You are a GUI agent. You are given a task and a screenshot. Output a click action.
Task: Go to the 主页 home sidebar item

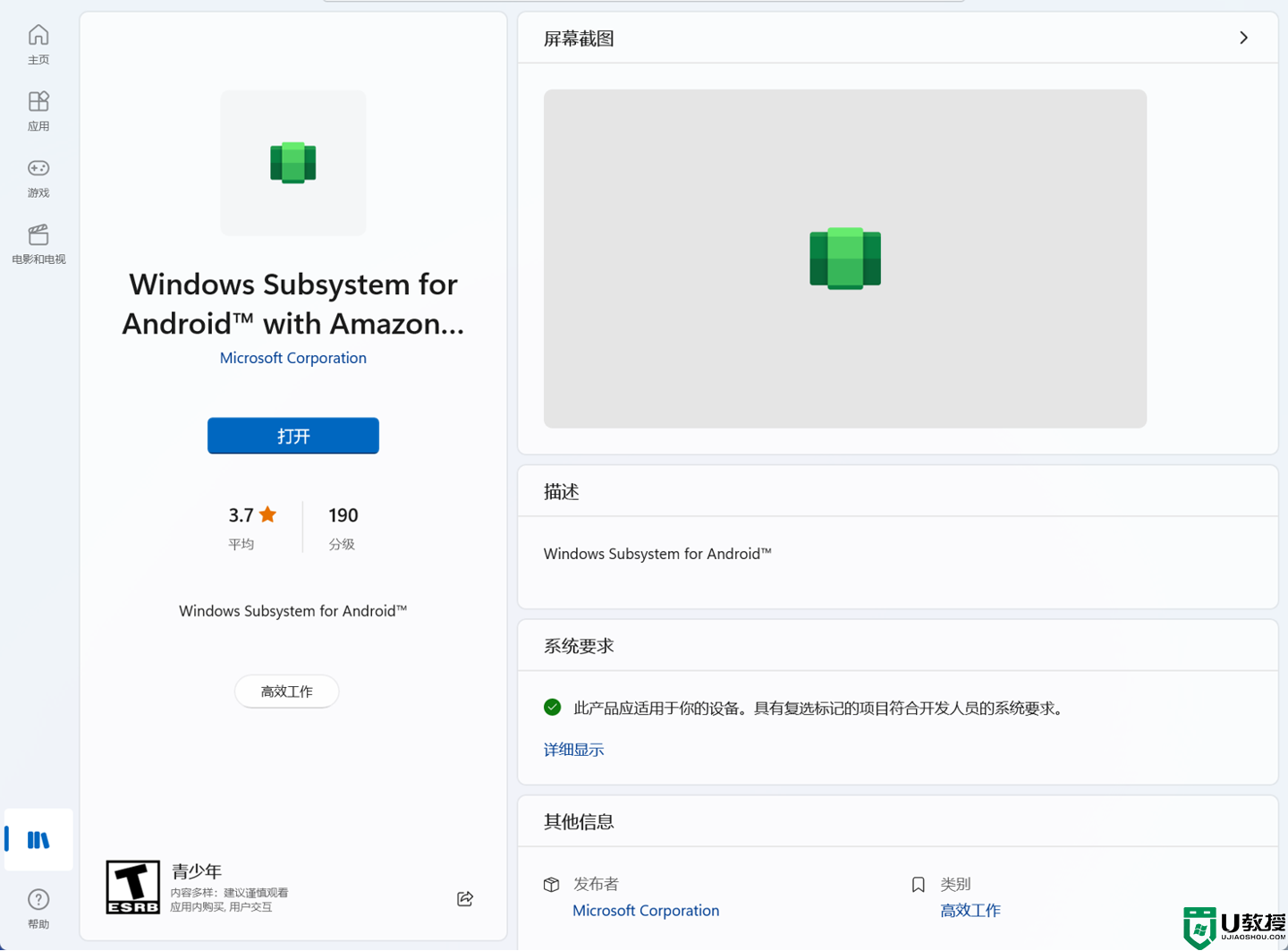[38, 45]
